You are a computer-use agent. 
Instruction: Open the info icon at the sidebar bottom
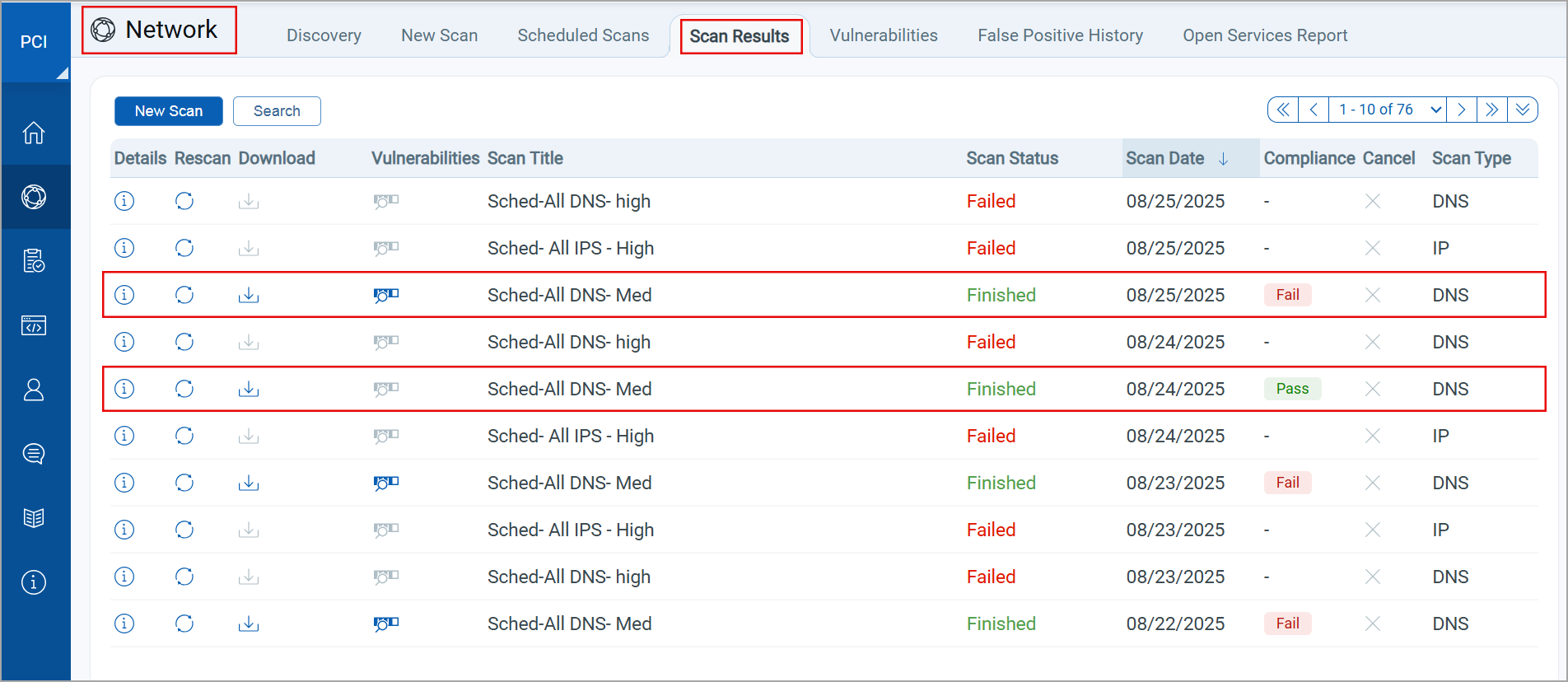[34, 582]
